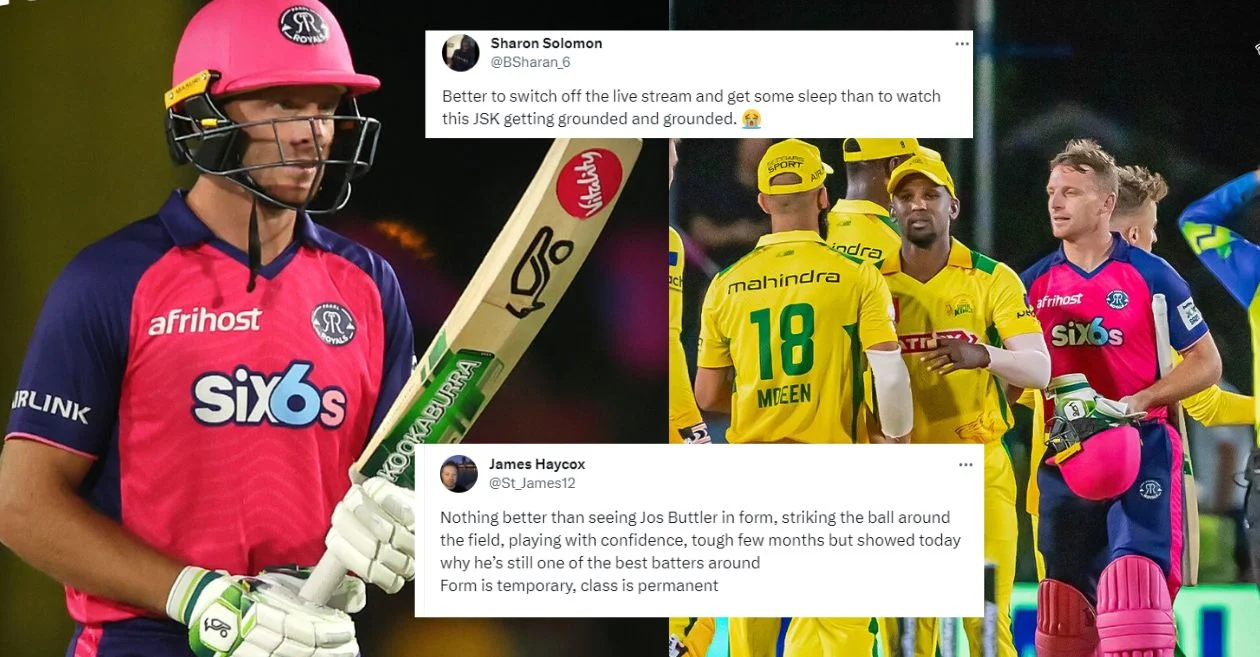Click the crying emoji in Sharon's tweet
This screenshot has width=1260, height=657.
751,119
